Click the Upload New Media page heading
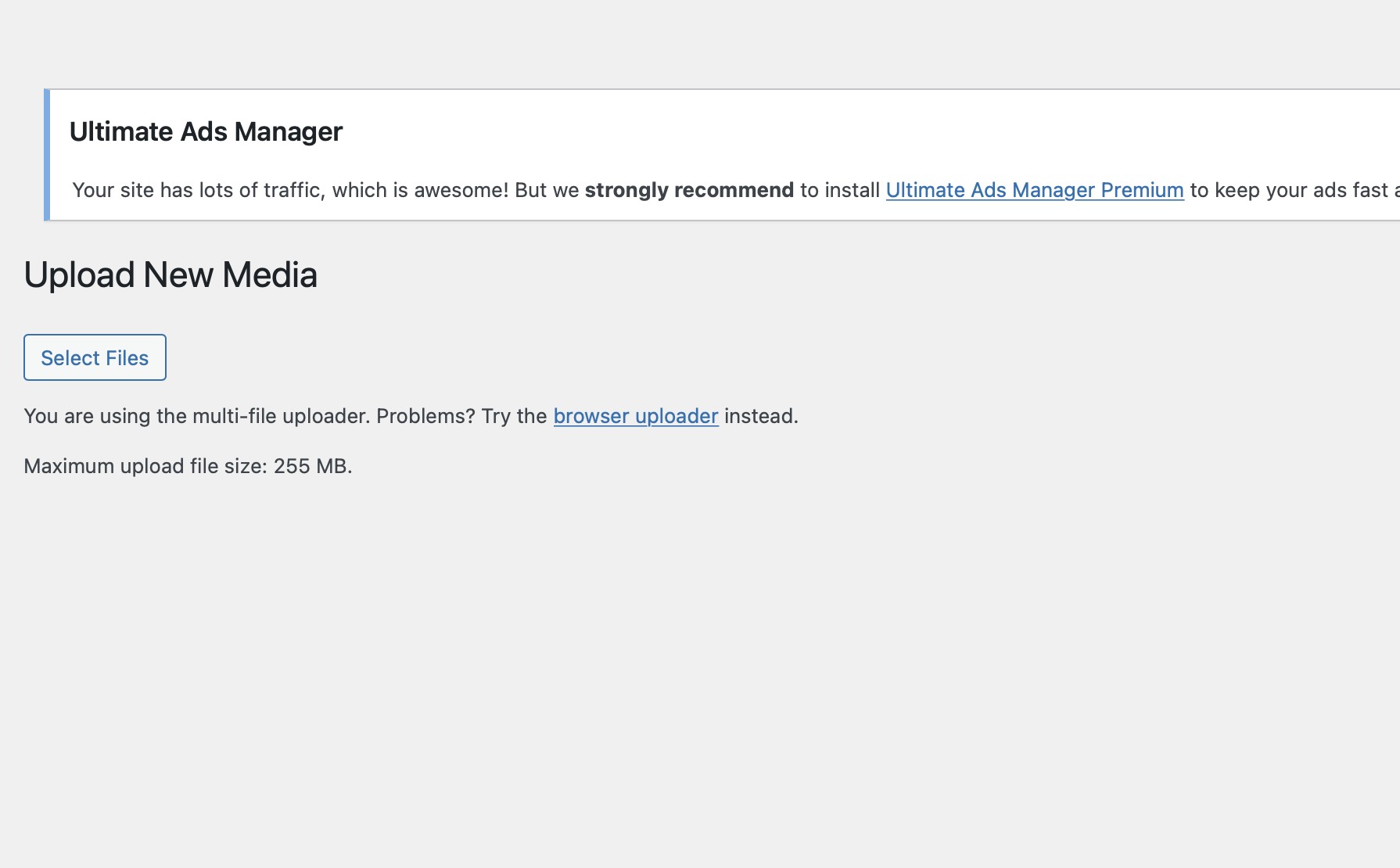 click(171, 274)
